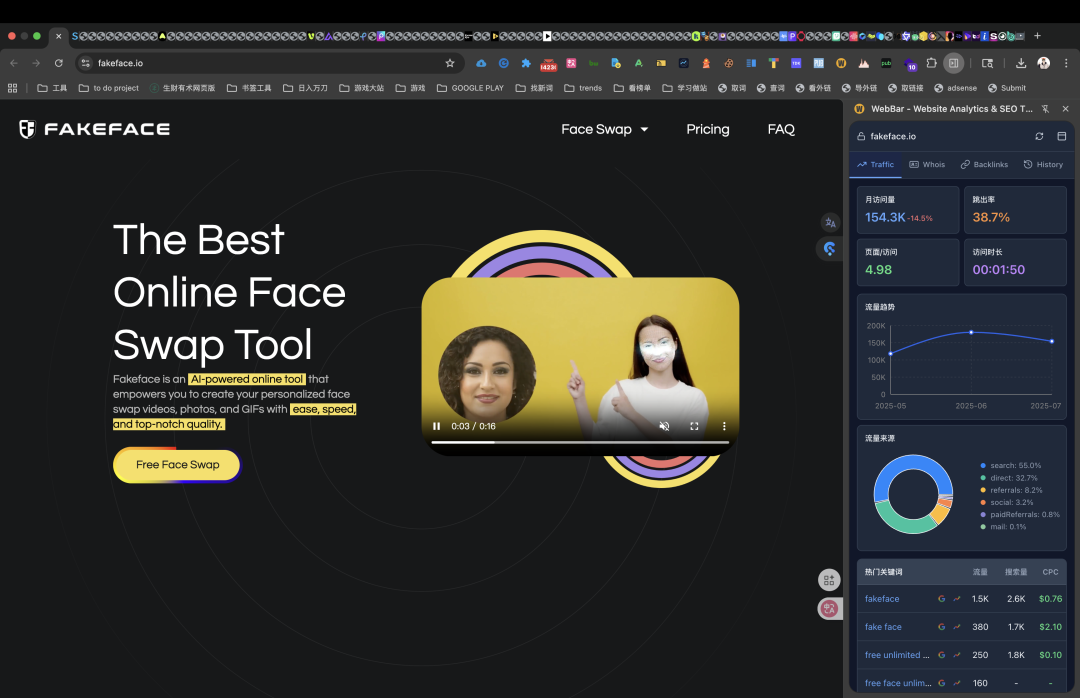The image size is (1080, 698).
Task: Click the 'pub' extension icon in toolbar
Action: coord(886,63)
